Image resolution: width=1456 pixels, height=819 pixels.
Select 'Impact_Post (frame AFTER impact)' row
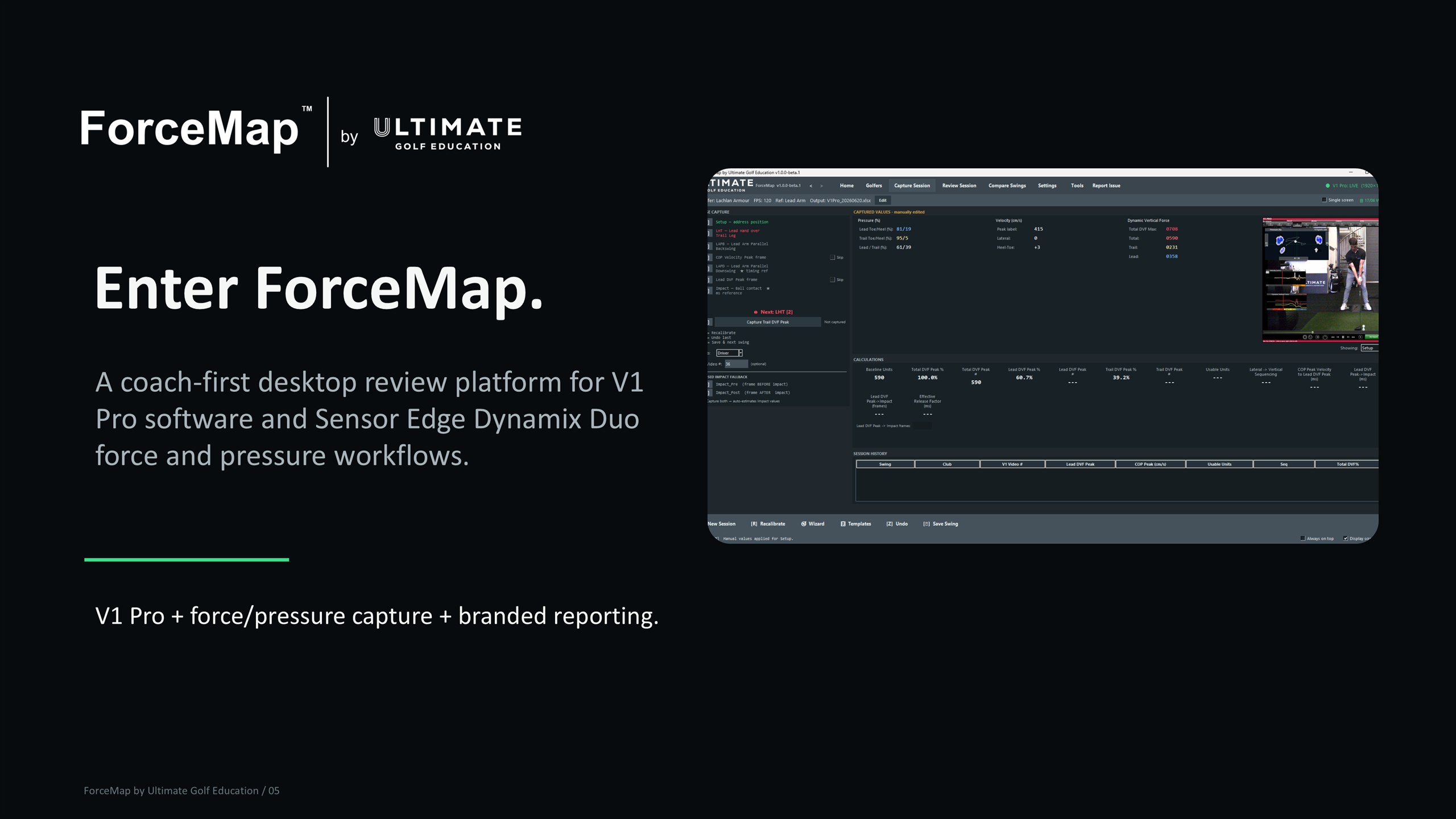coord(752,392)
